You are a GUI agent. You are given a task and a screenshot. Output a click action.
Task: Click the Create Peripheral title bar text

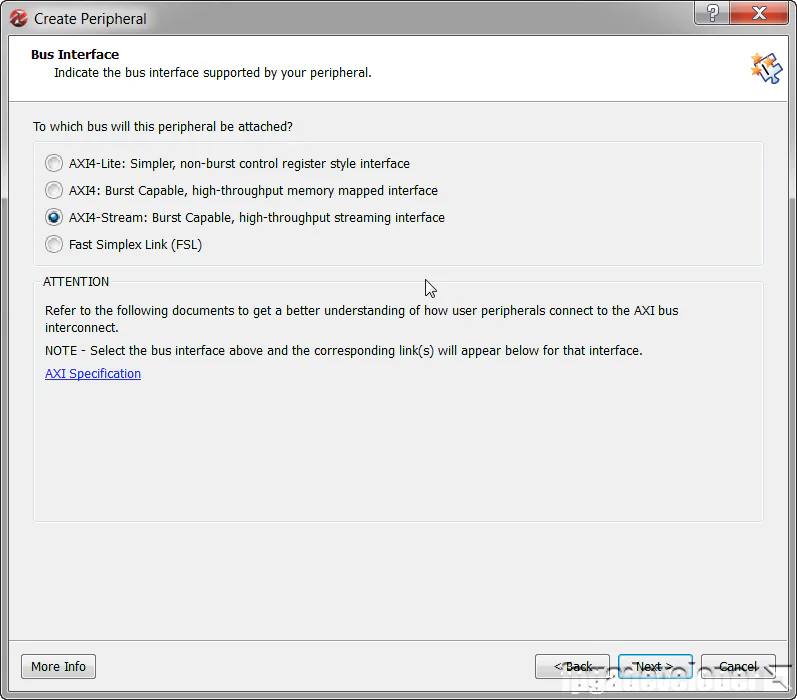(90, 18)
